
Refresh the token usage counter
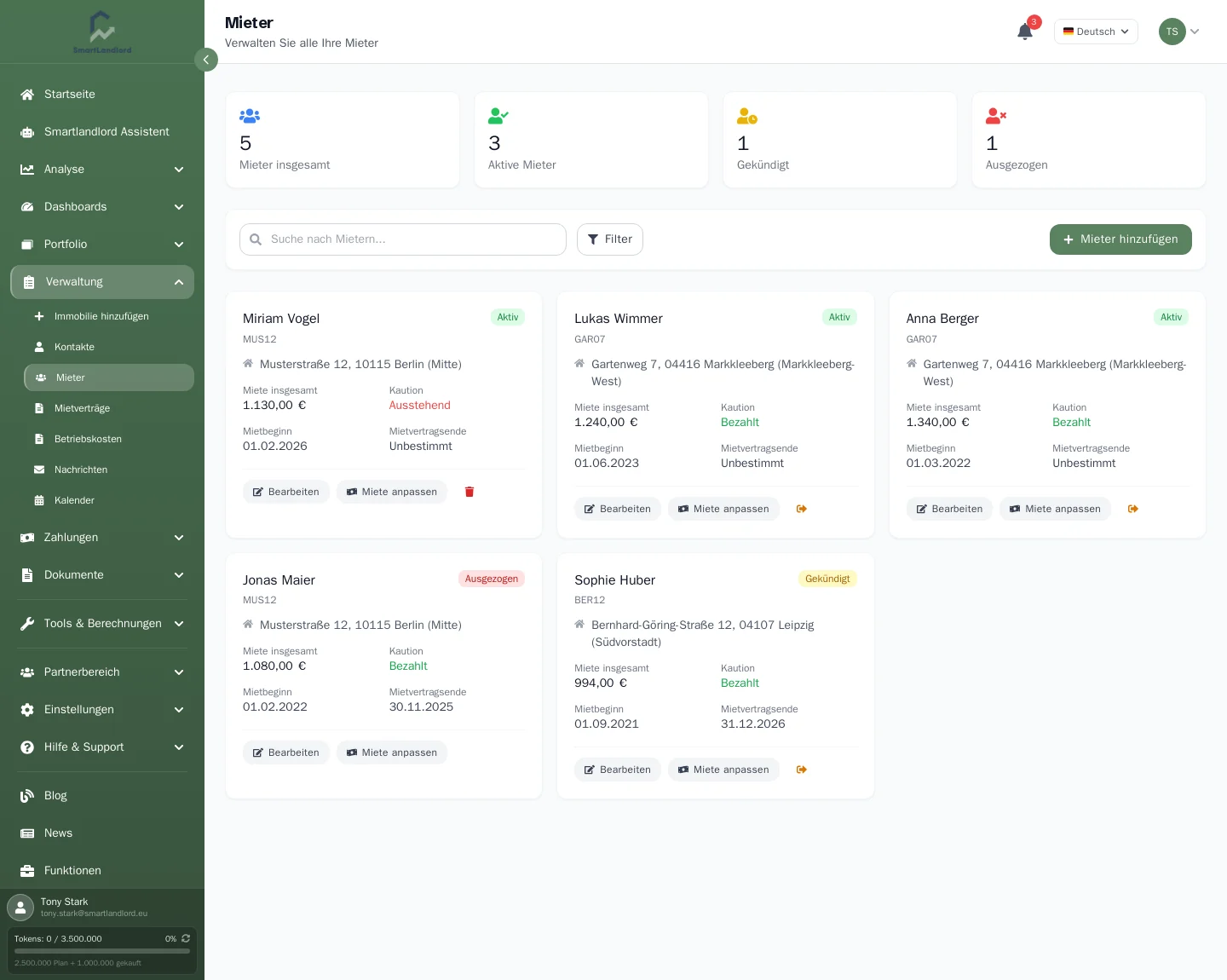[x=186, y=938]
